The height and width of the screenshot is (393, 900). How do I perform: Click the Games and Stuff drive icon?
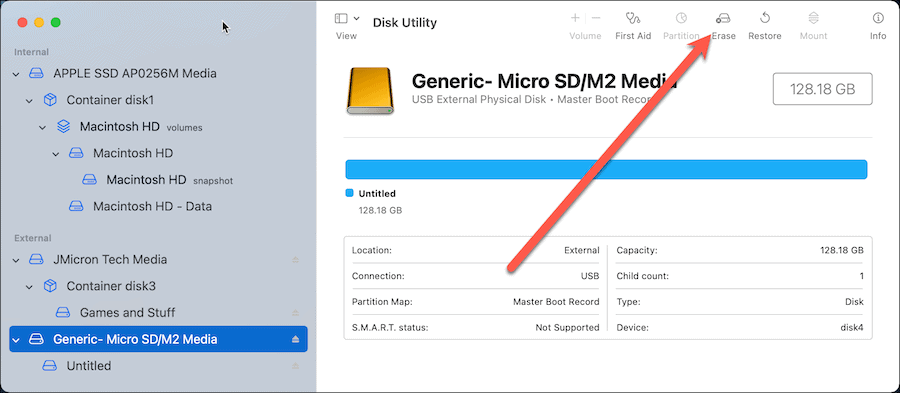point(63,313)
